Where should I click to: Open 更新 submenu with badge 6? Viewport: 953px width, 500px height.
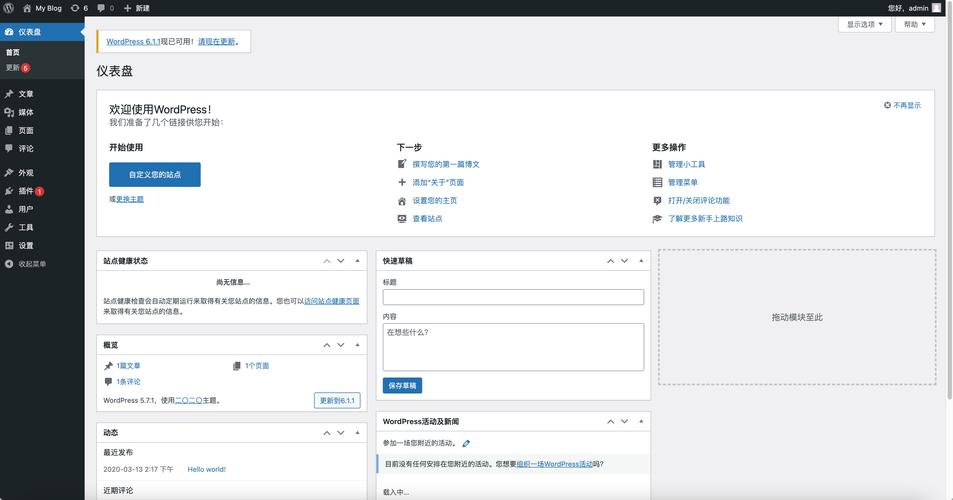(18, 67)
